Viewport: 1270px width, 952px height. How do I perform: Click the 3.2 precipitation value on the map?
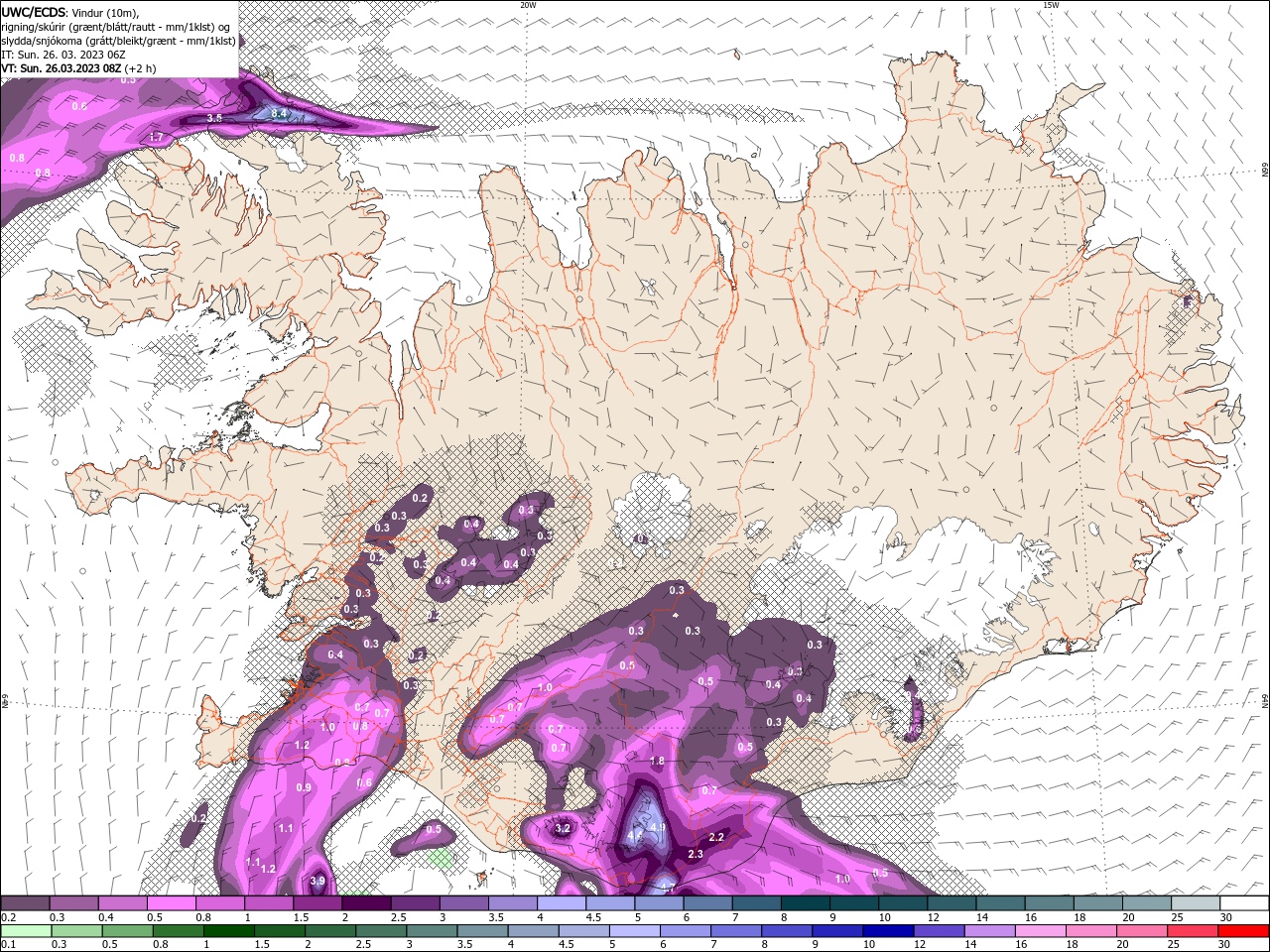[563, 828]
